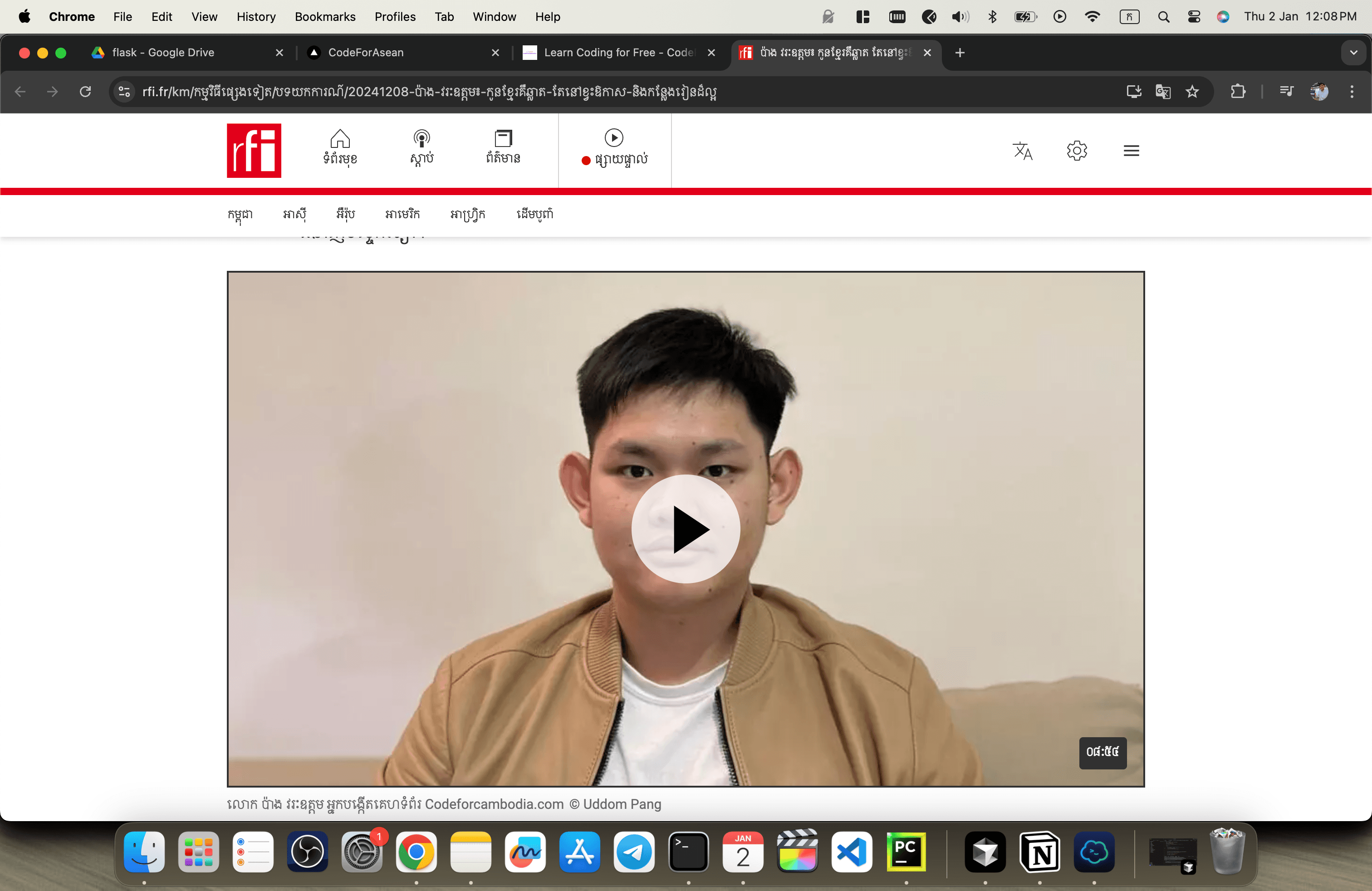Open the Wi-Fi status menu
This screenshot has height=891, width=1372.
(x=1093, y=17)
